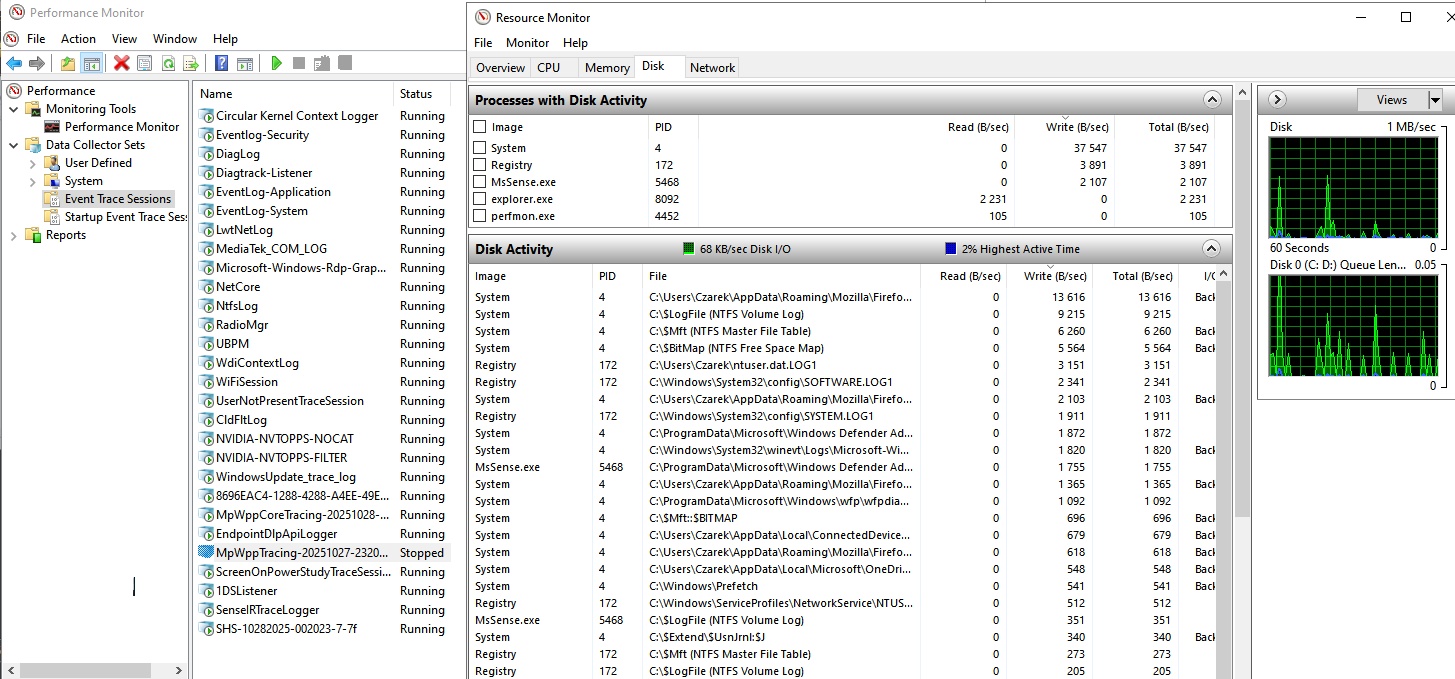
Task: Collapse the Disk Activity section
Action: point(1211,248)
